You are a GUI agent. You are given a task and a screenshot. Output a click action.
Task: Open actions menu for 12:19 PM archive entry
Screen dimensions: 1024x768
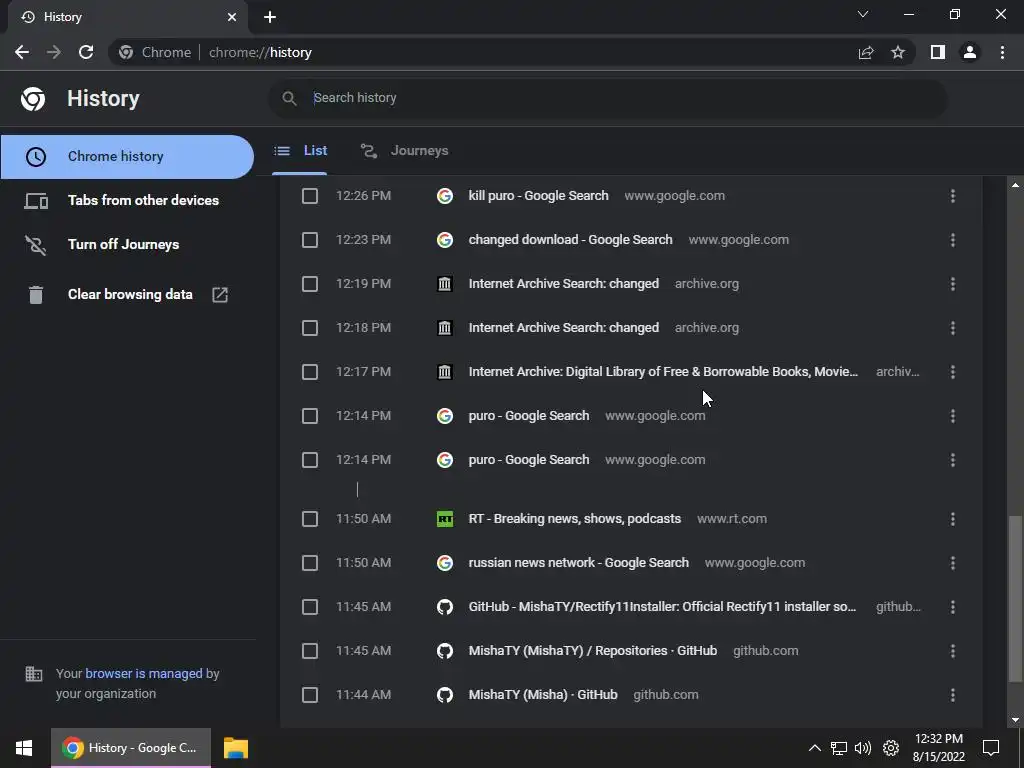[x=953, y=284]
